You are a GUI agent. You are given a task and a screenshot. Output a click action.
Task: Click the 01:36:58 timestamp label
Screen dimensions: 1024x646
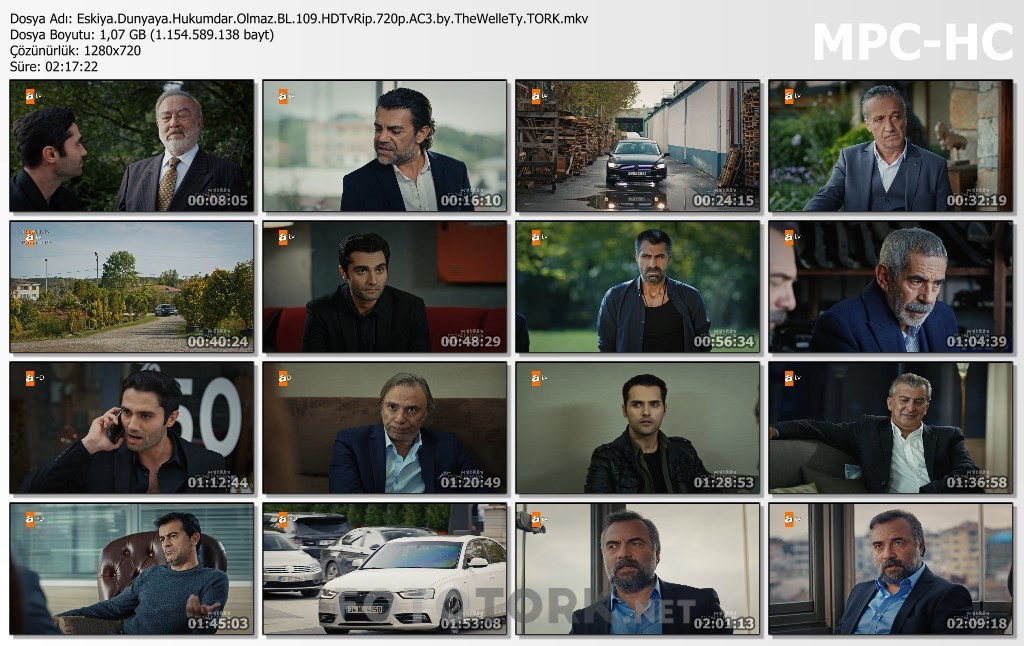point(976,483)
